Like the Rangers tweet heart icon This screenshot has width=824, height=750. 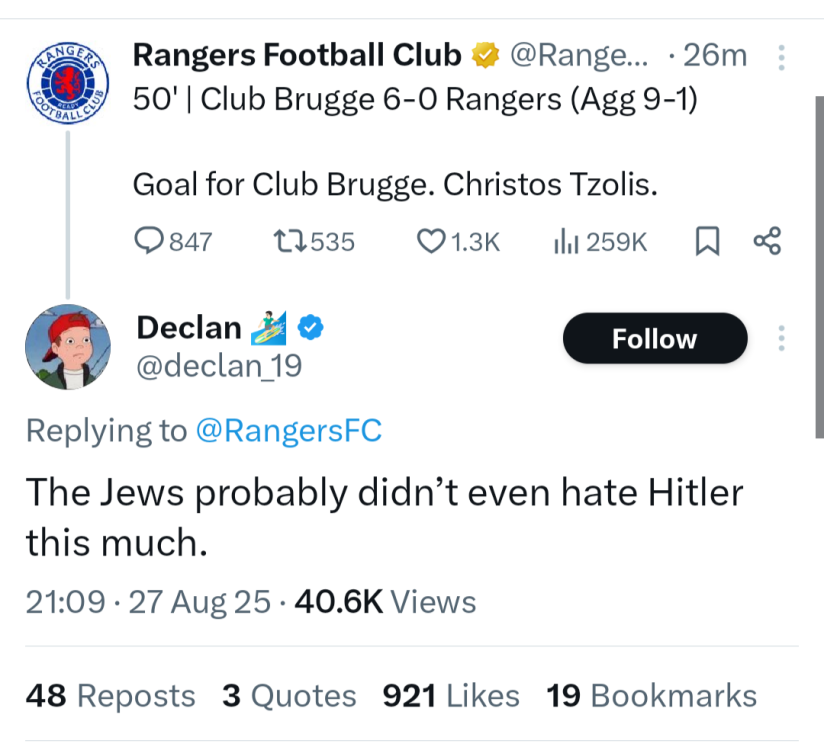[430, 241]
